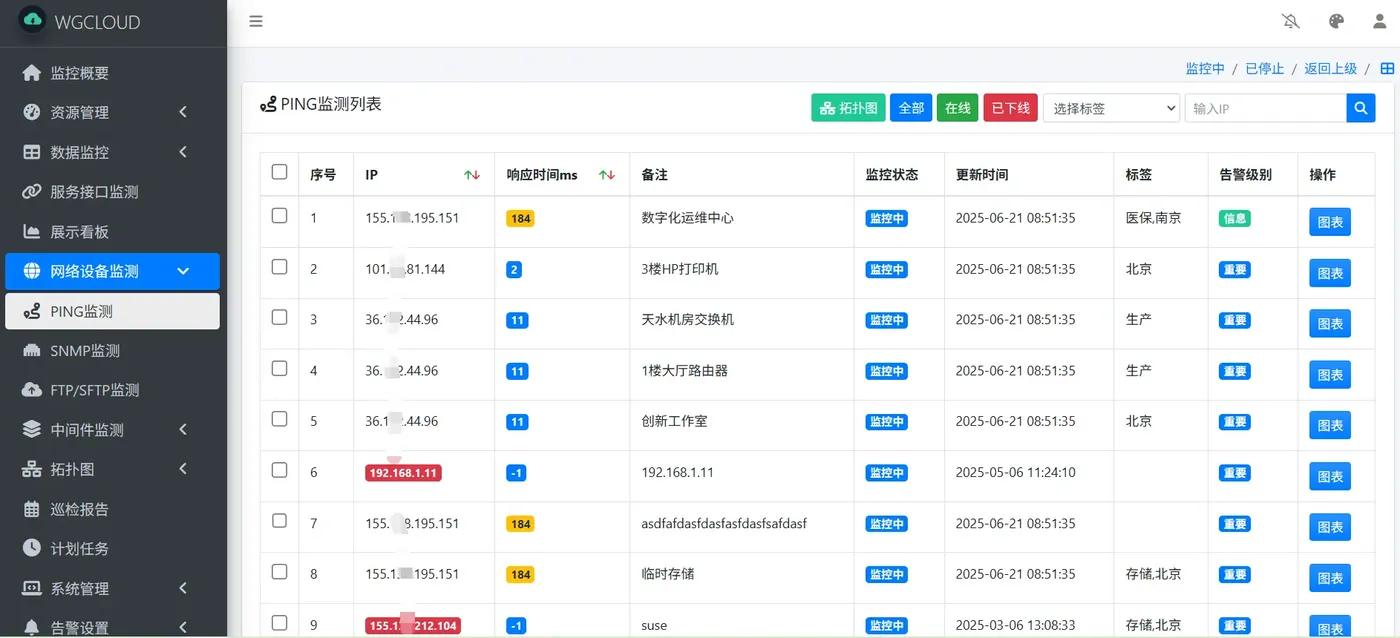Click the WGCLOUD cloud logo icon
The image size is (1400, 638).
point(32,20)
